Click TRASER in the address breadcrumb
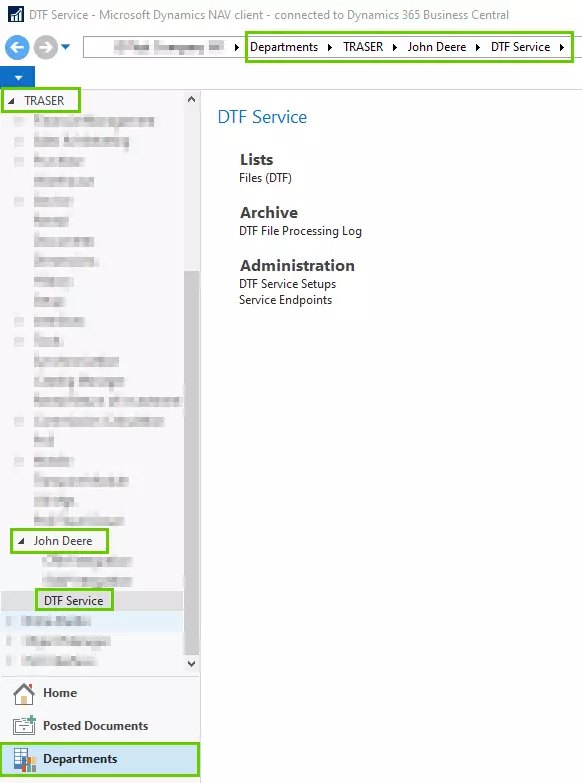 (363, 47)
